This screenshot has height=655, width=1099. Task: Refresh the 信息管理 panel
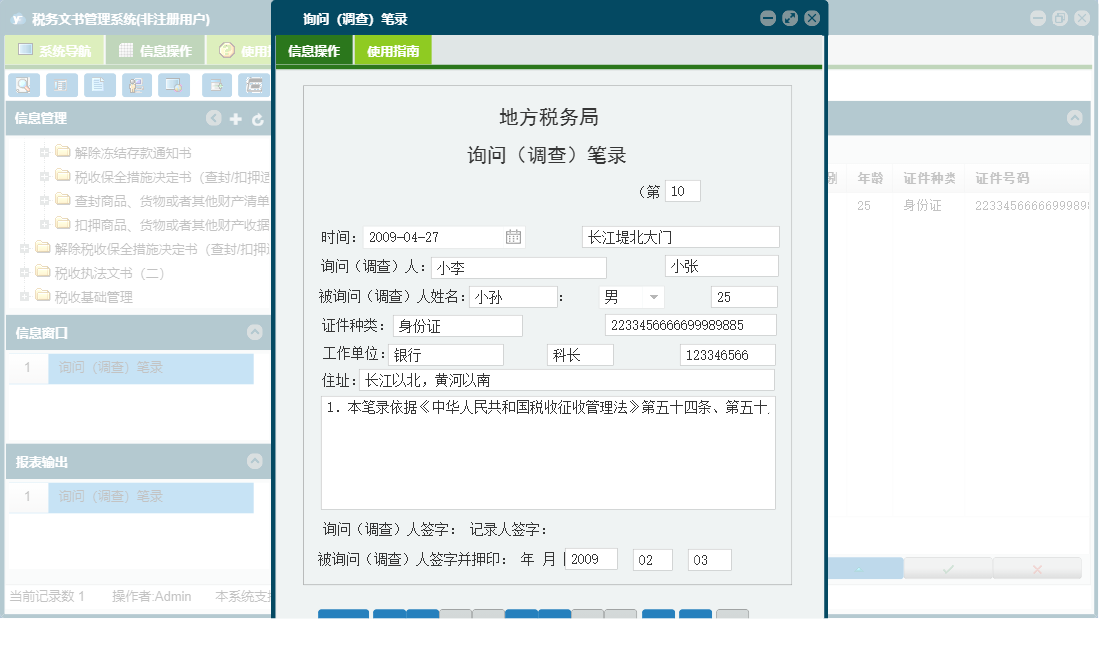pos(257,118)
